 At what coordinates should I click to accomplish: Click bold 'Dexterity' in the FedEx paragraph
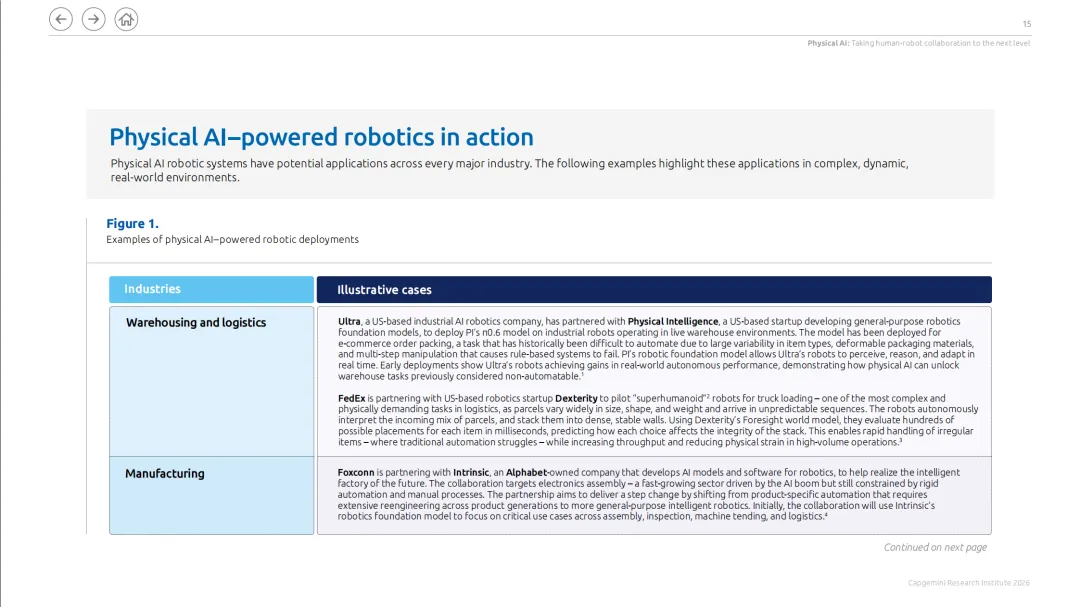(576, 398)
